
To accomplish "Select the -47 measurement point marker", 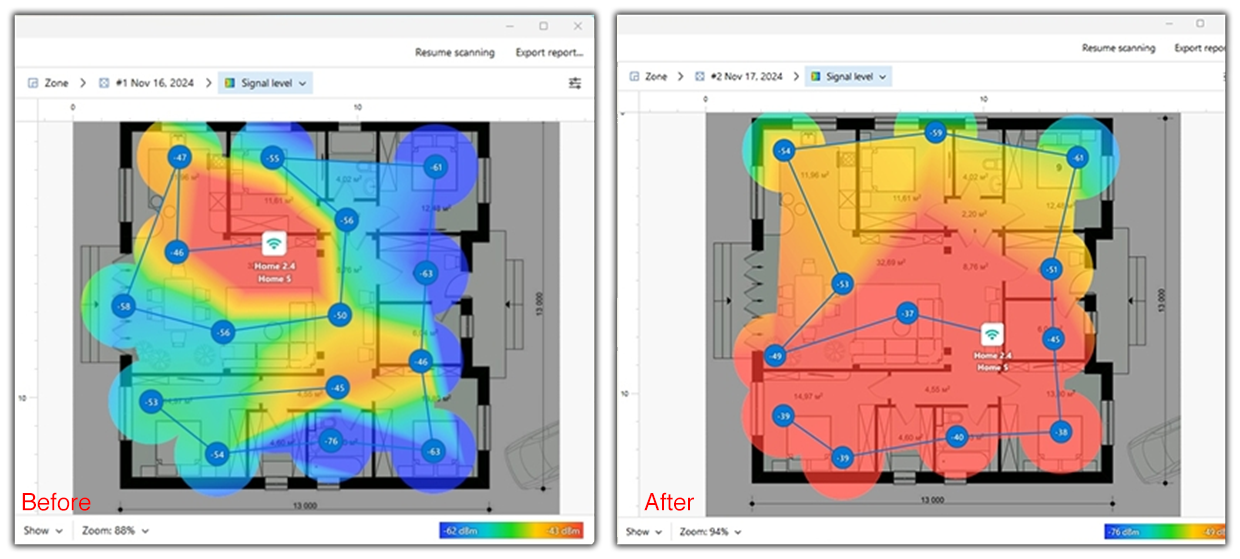I will click(x=179, y=158).
